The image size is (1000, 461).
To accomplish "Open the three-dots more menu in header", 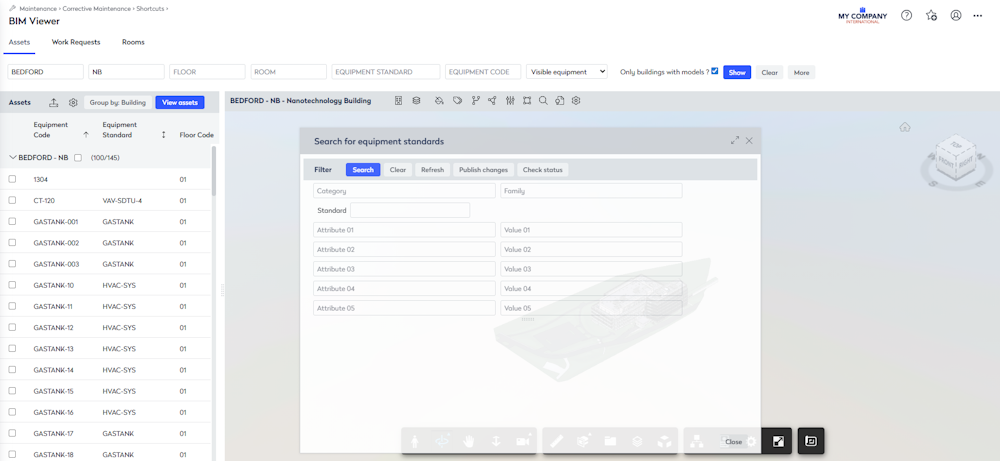I will click(978, 16).
